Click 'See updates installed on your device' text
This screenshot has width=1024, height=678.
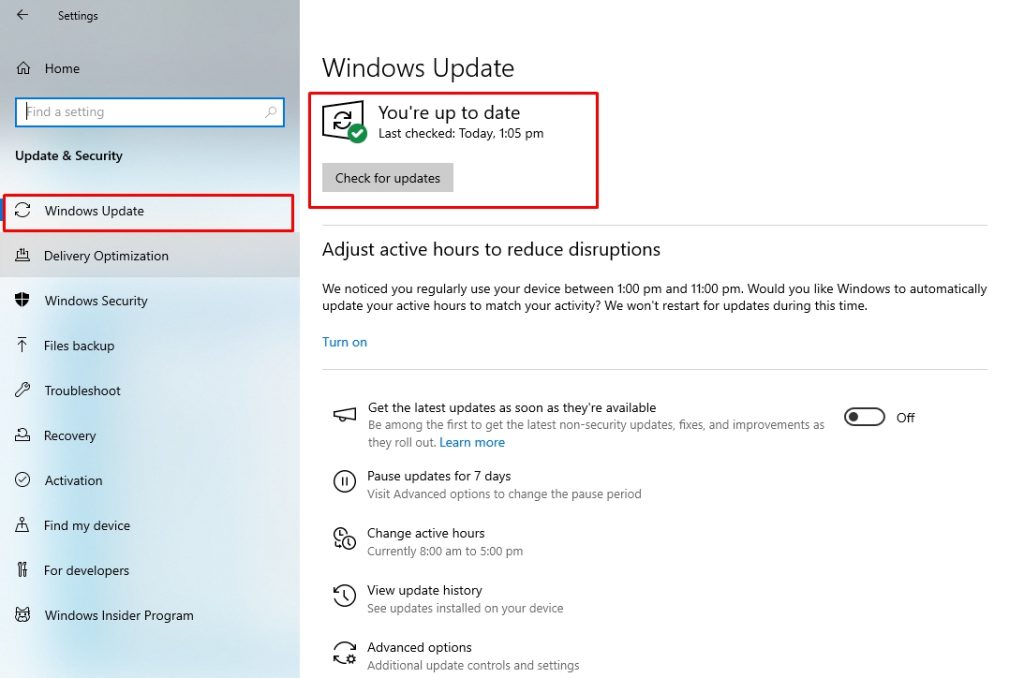tap(465, 608)
